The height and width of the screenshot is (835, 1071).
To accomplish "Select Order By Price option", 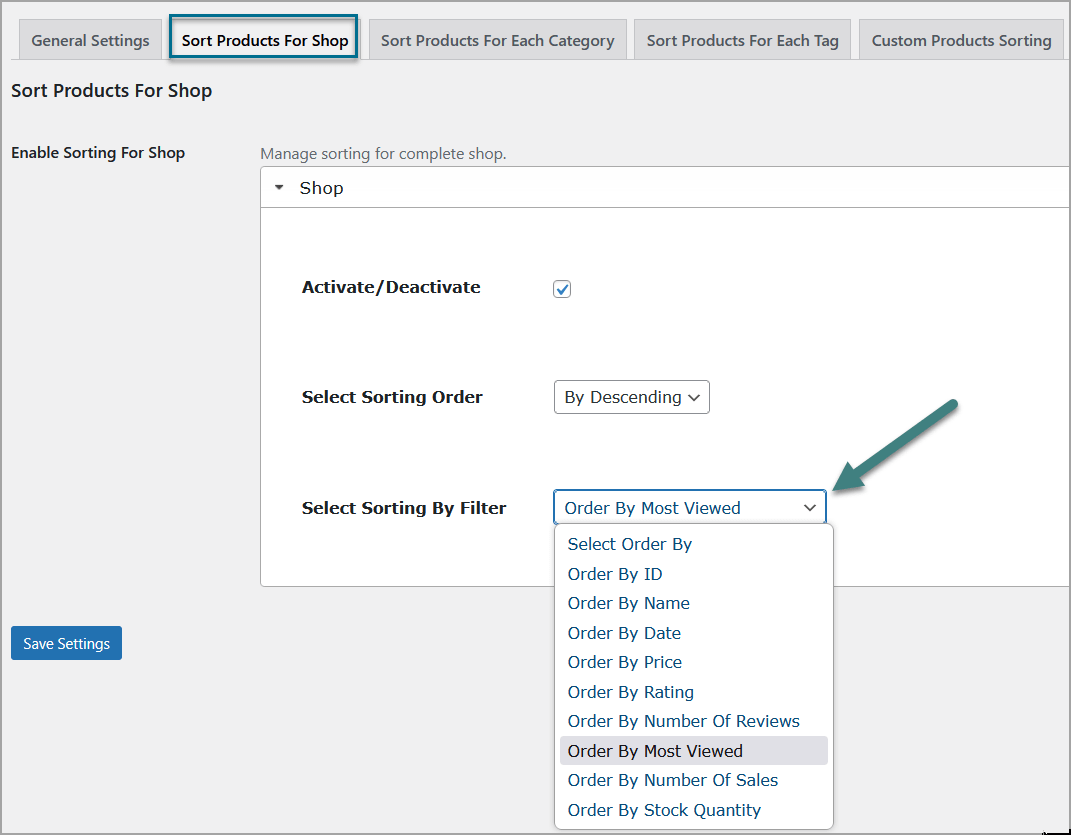I will (625, 662).
